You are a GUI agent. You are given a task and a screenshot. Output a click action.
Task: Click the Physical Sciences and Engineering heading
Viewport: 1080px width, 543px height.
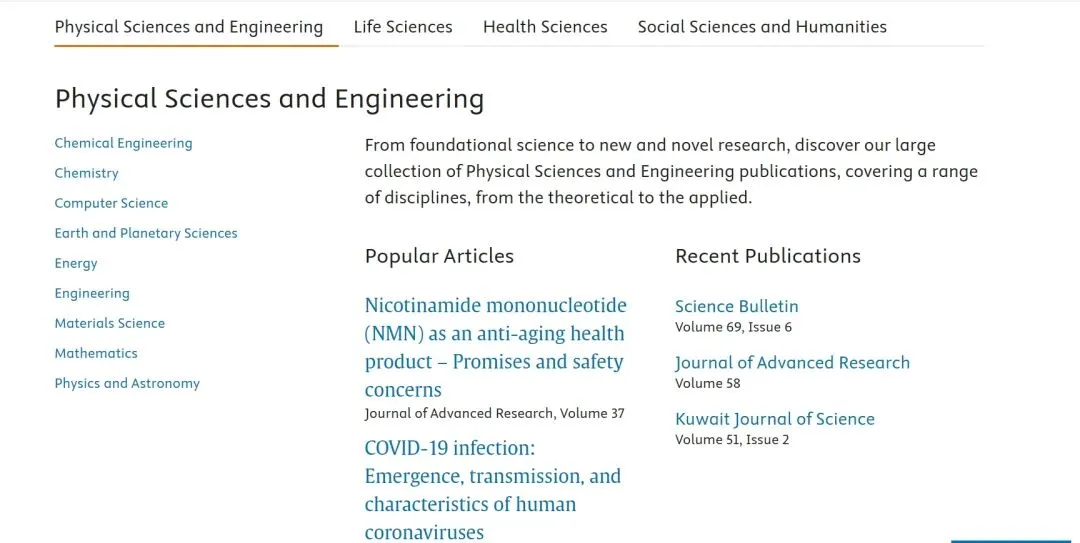pyautogui.click(x=269, y=99)
